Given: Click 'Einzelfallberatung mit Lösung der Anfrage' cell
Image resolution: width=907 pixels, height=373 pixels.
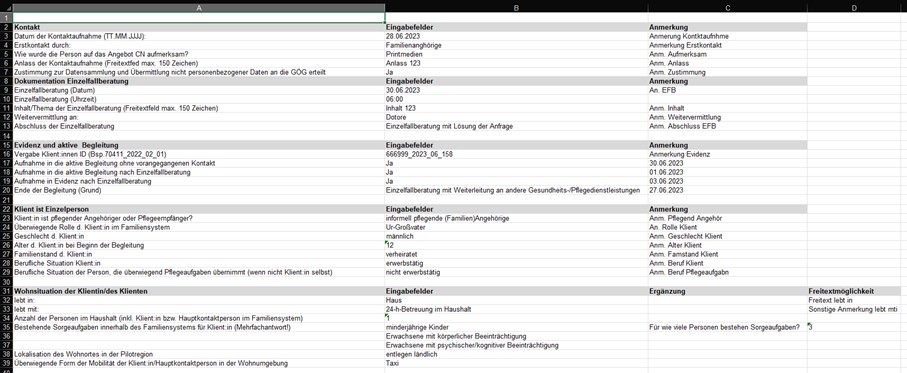Looking at the screenshot, I should pos(516,126).
